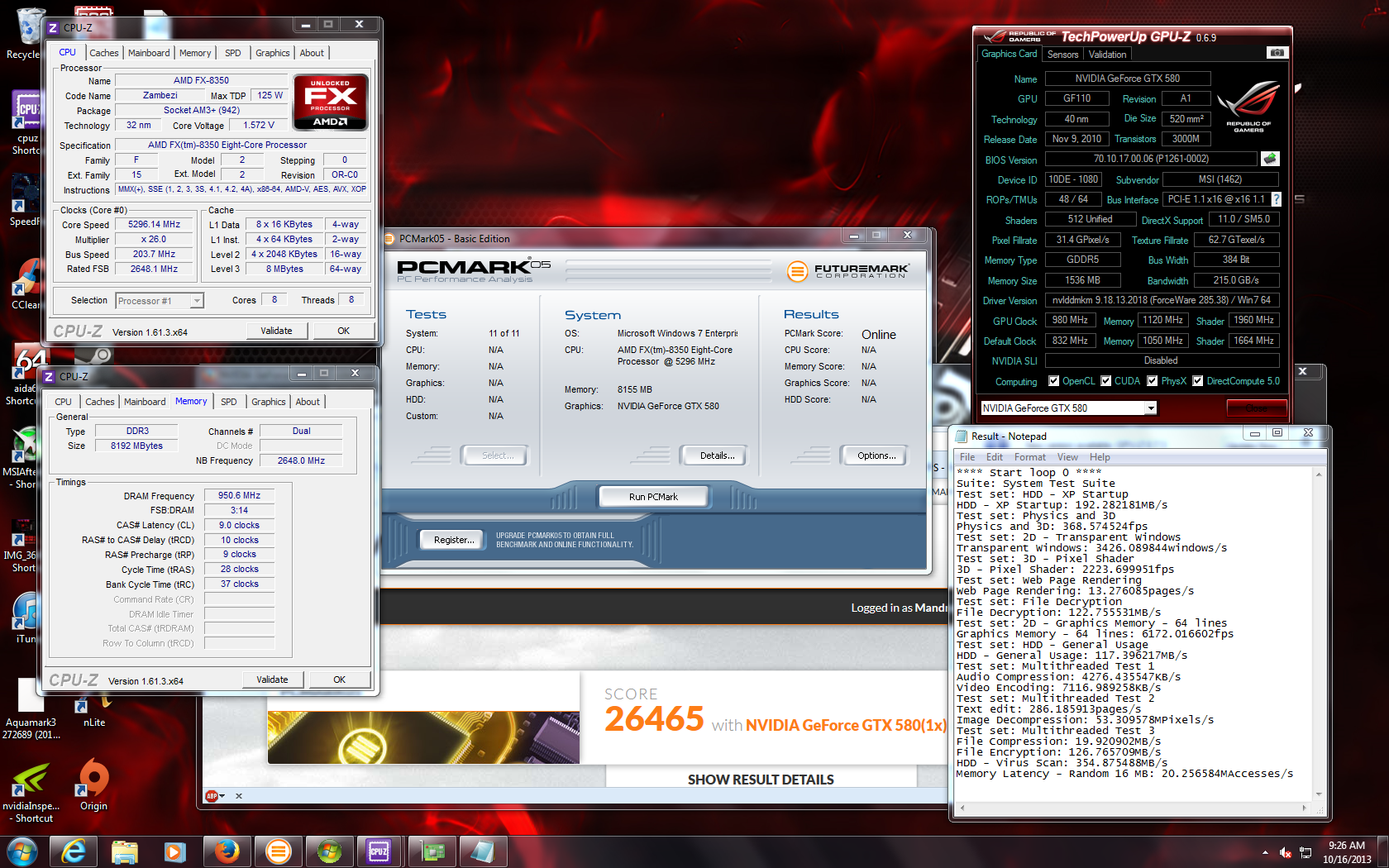Switch to Notepad in the taskbar
This screenshot has height=868, width=1389.
pos(483,851)
